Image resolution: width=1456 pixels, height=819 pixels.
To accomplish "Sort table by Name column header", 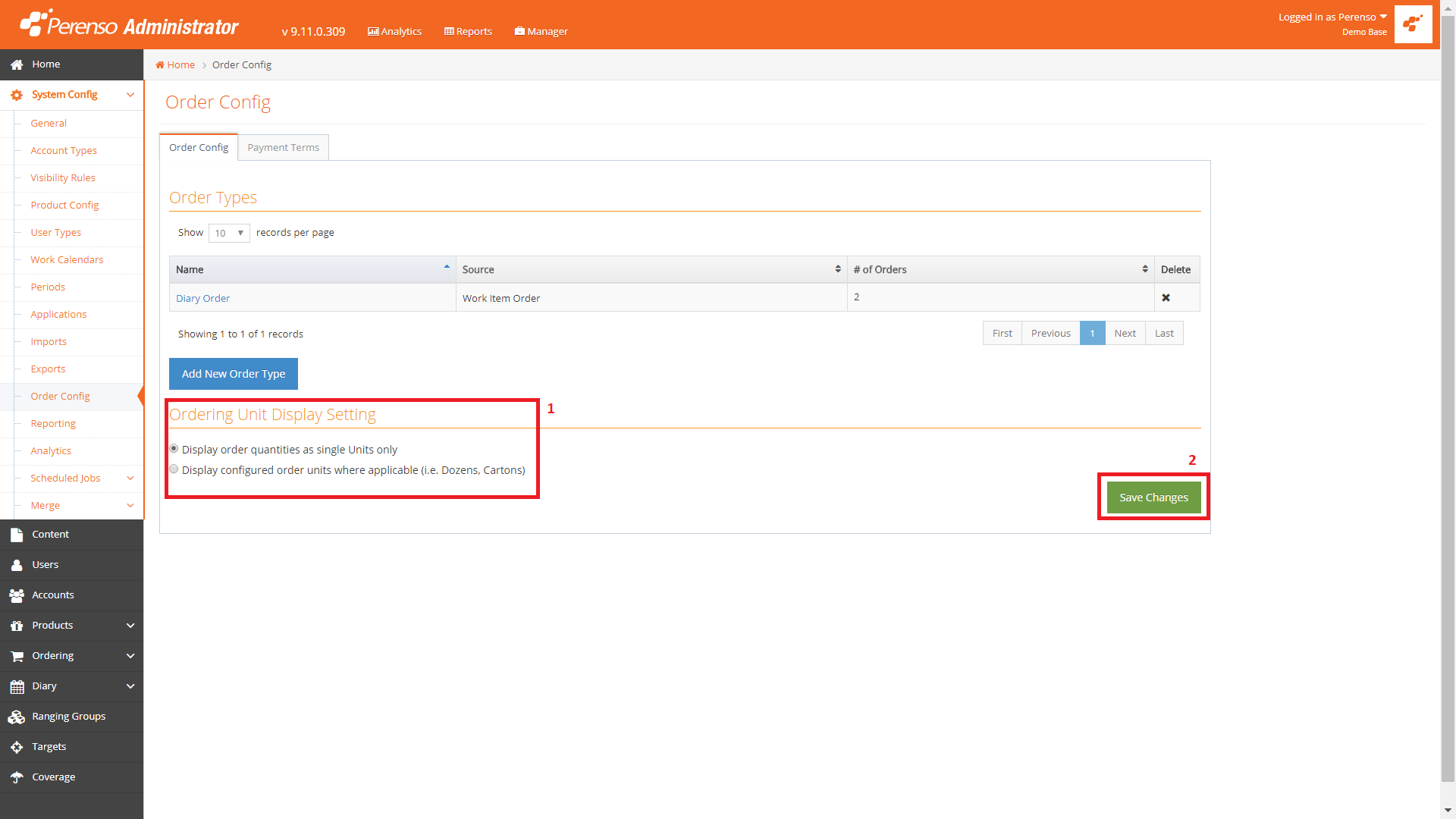I will coord(312,269).
